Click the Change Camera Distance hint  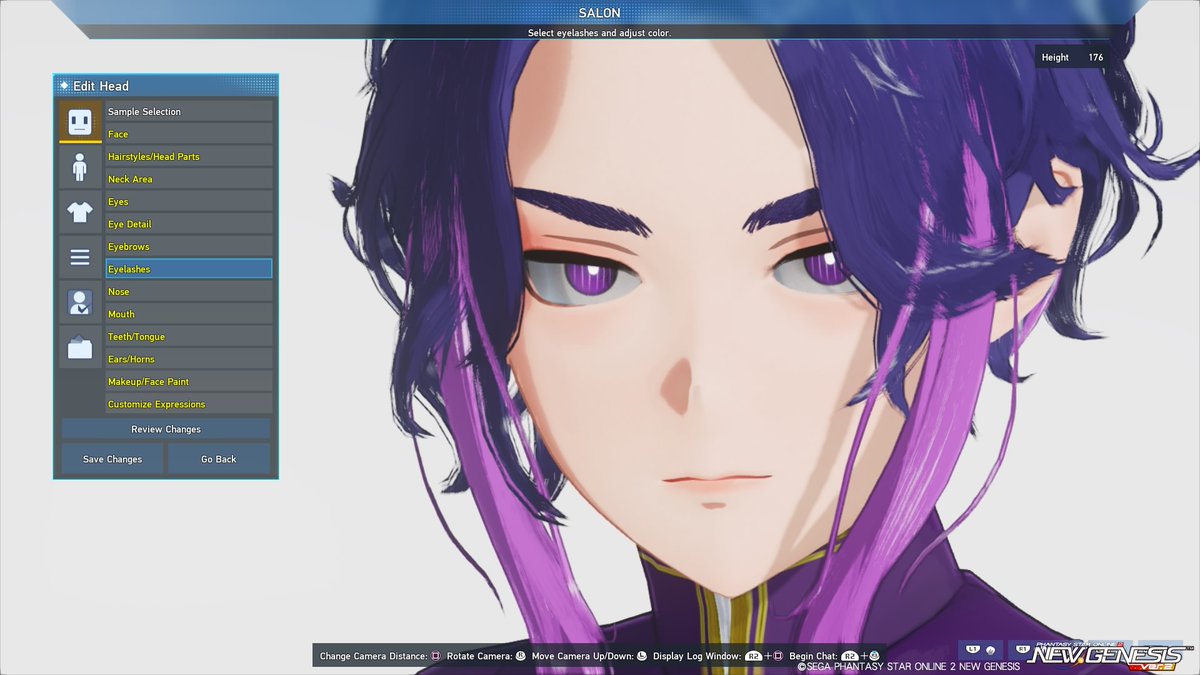click(380, 656)
